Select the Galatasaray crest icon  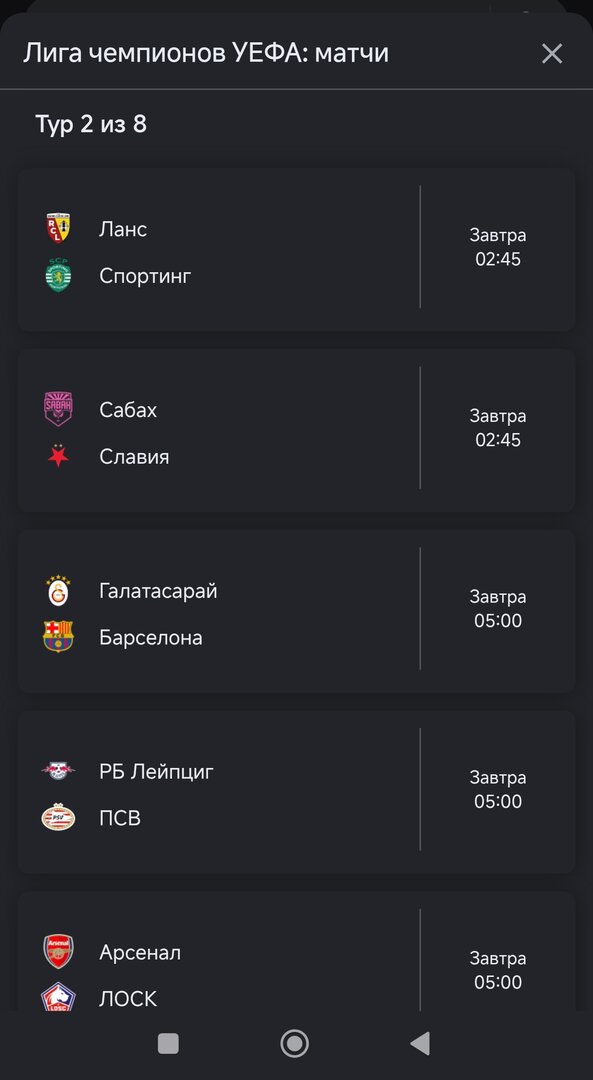coord(58,590)
